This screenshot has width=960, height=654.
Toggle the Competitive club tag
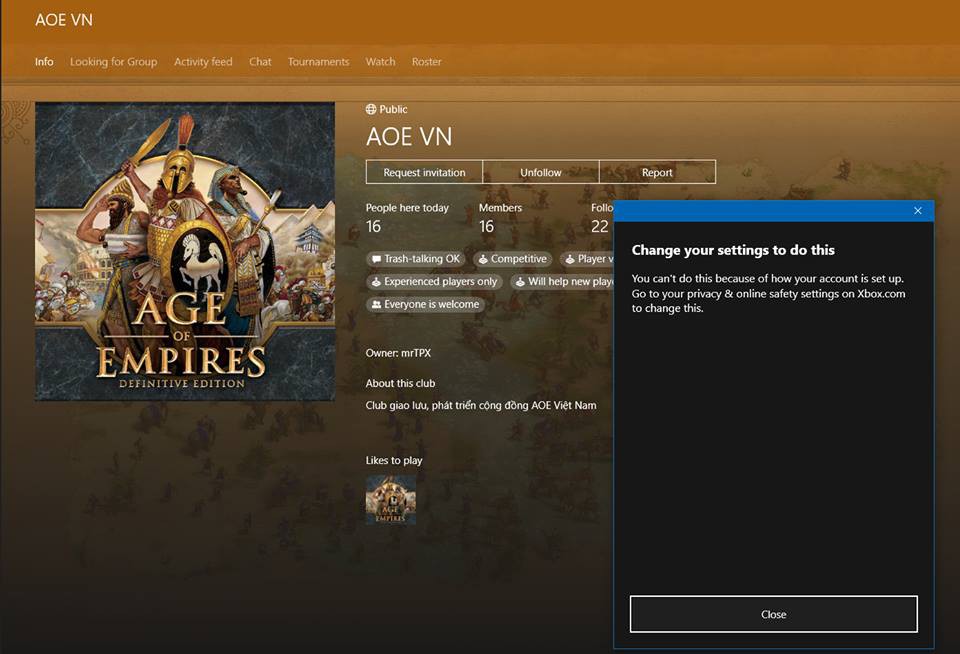coord(512,258)
